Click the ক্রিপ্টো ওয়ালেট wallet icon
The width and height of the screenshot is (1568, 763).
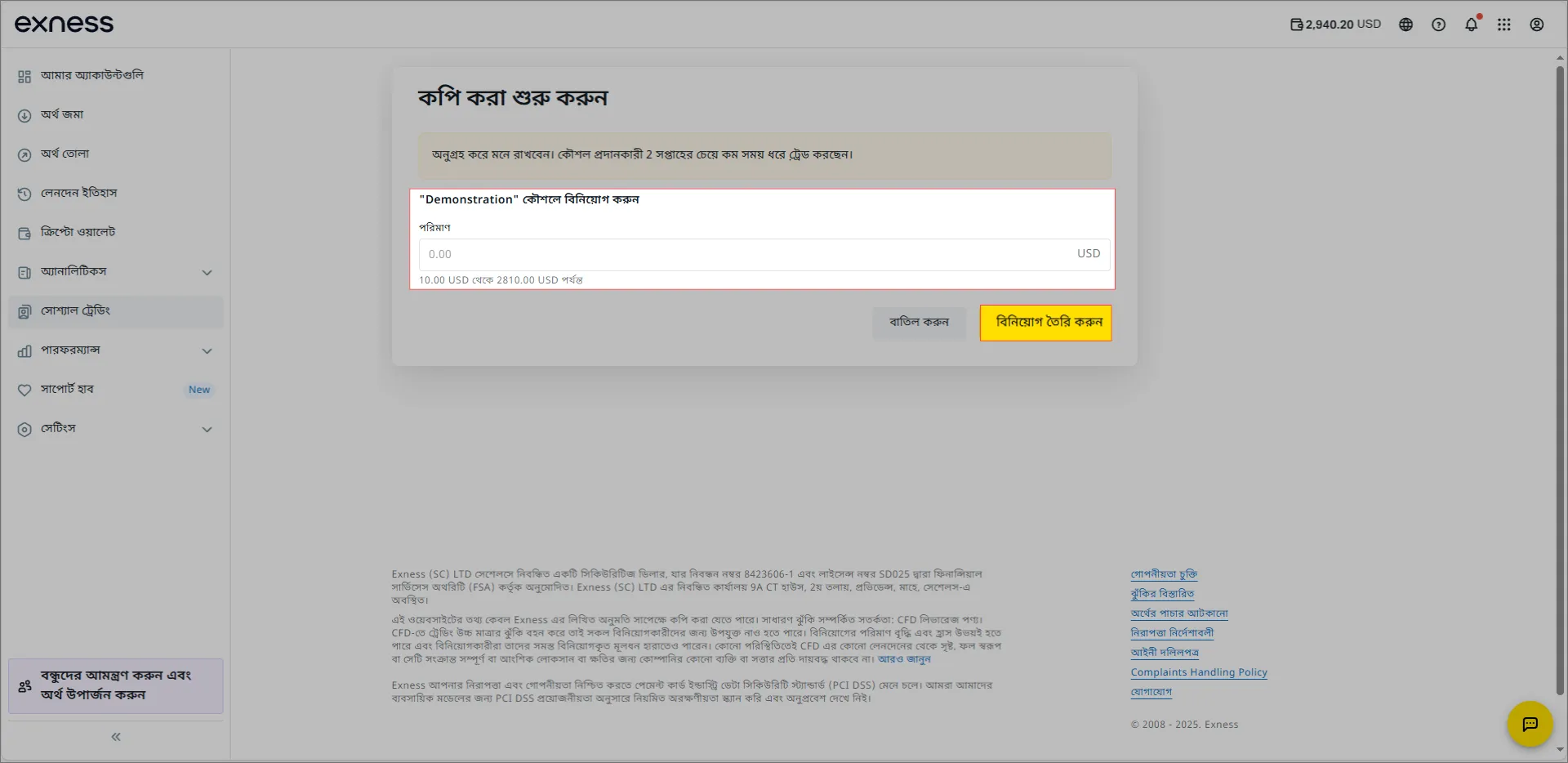pyautogui.click(x=24, y=233)
